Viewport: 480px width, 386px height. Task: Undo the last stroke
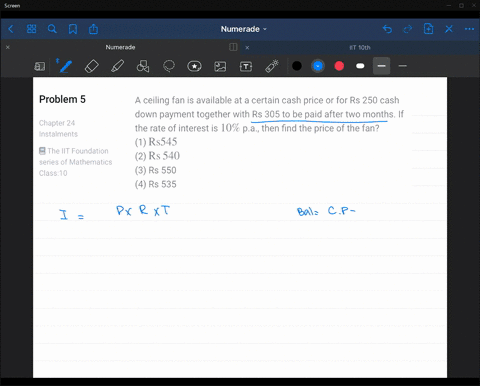click(x=387, y=29)
